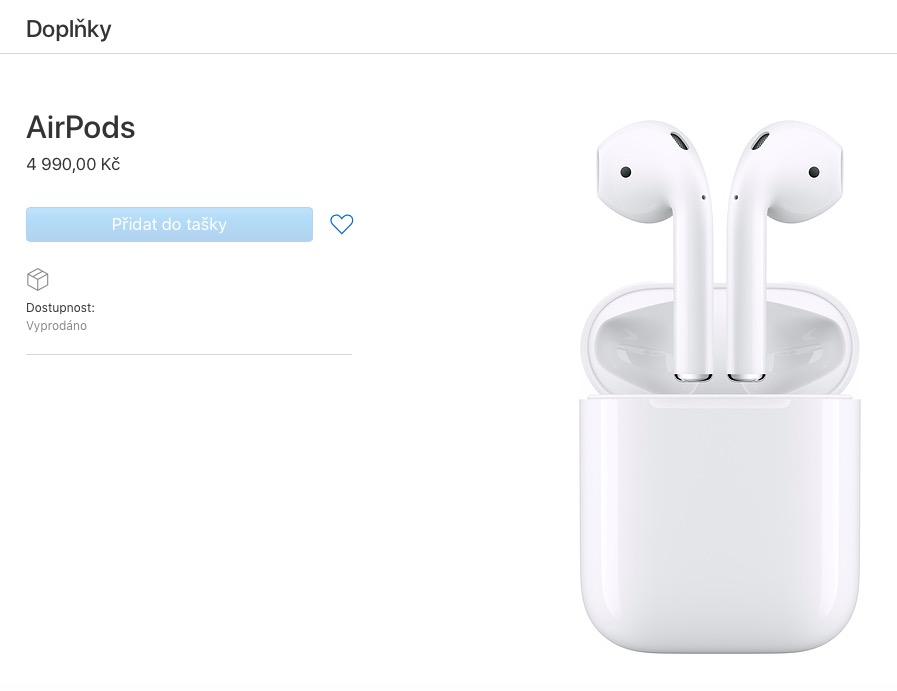Click the metallic tip of left AirPod stem
The image size is (897, 691).
693,377
